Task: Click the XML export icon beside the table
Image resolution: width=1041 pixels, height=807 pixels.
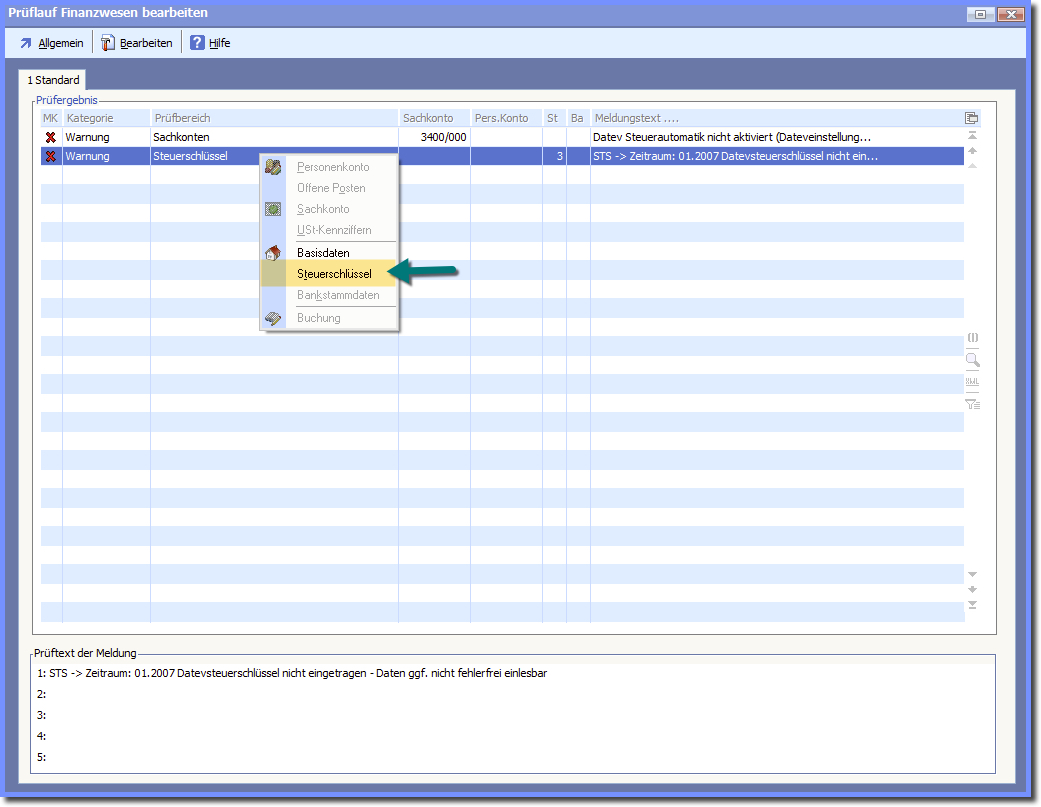Action: tap(971, 382)
